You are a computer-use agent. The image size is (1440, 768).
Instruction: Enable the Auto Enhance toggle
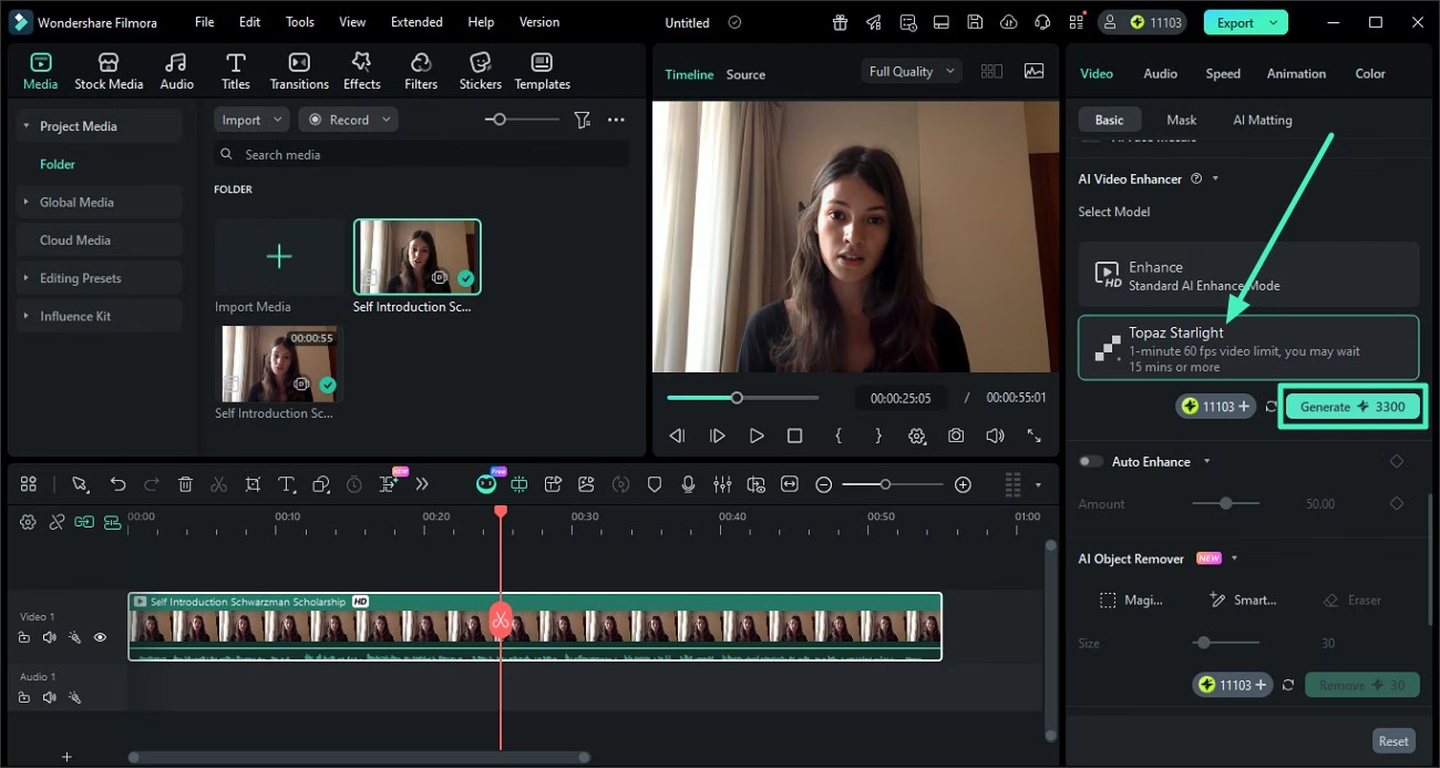pyautogui.click(x=1091, y=462)
